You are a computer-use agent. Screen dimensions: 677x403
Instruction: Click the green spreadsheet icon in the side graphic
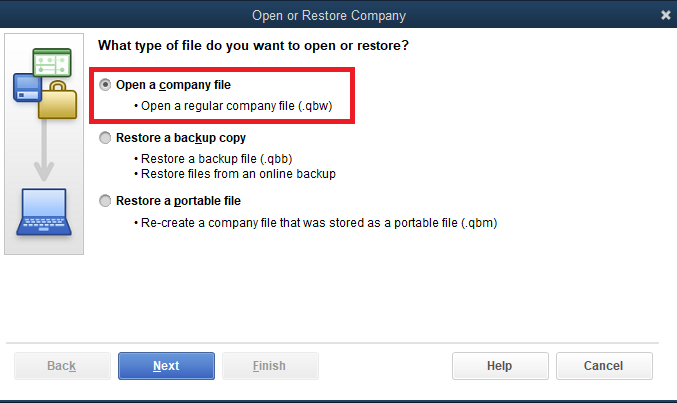tap(52, 63)
